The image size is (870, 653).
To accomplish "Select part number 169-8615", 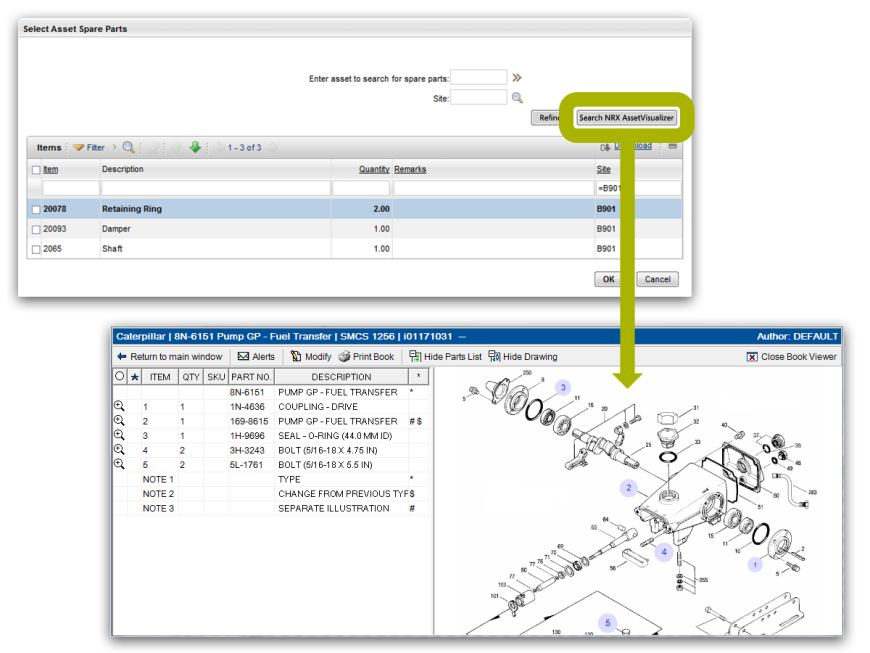I will click(x=249, y=421).
